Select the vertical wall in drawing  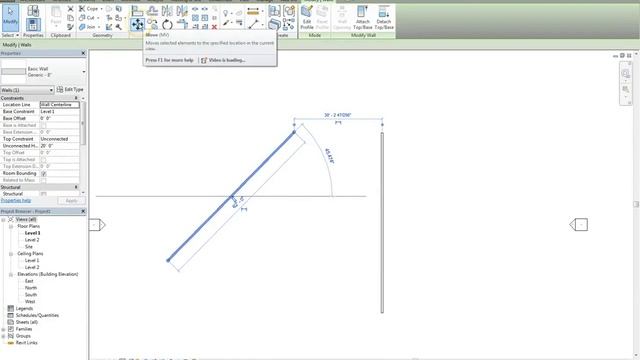[382, 222]
